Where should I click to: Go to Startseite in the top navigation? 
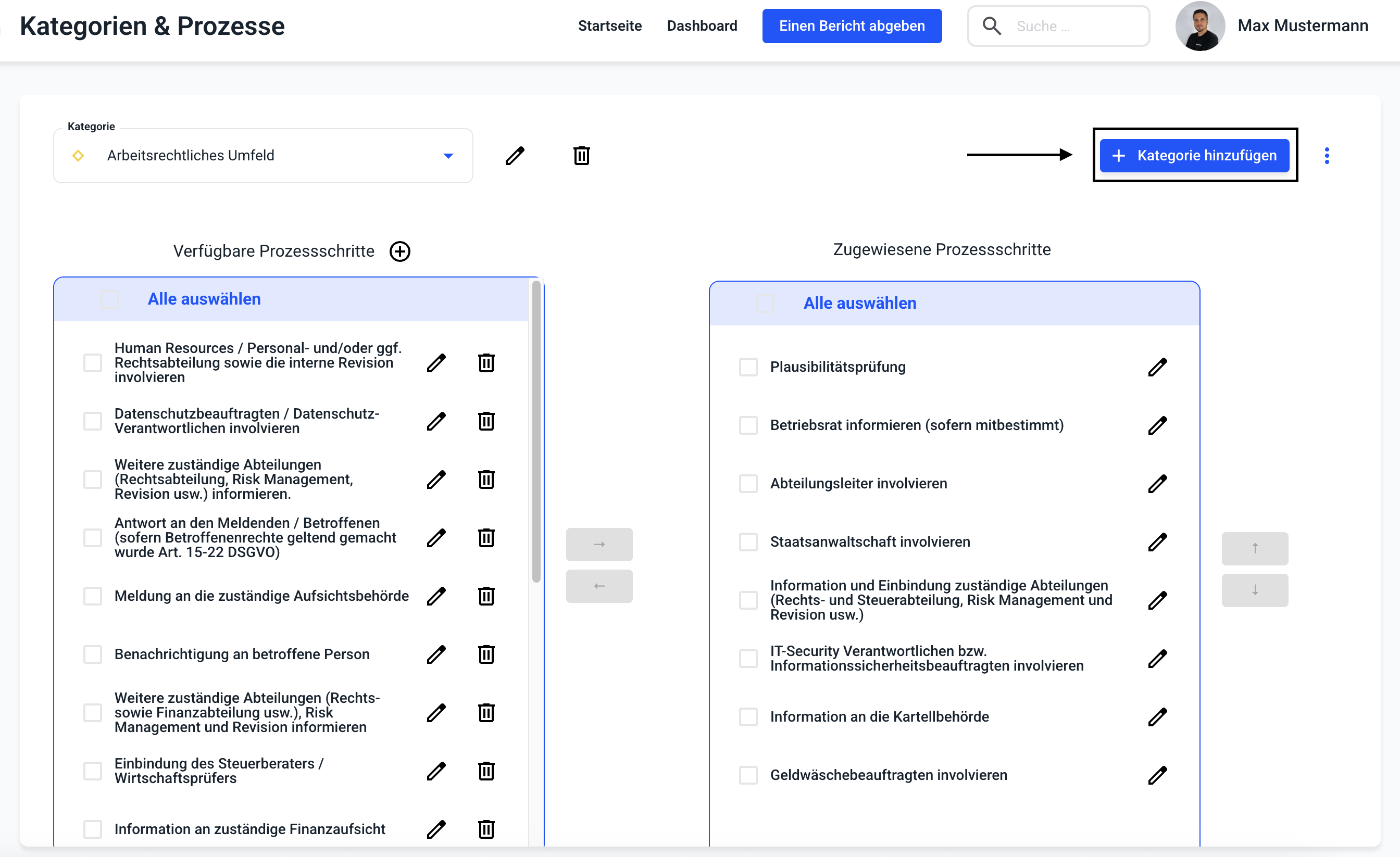click(610, 26)
